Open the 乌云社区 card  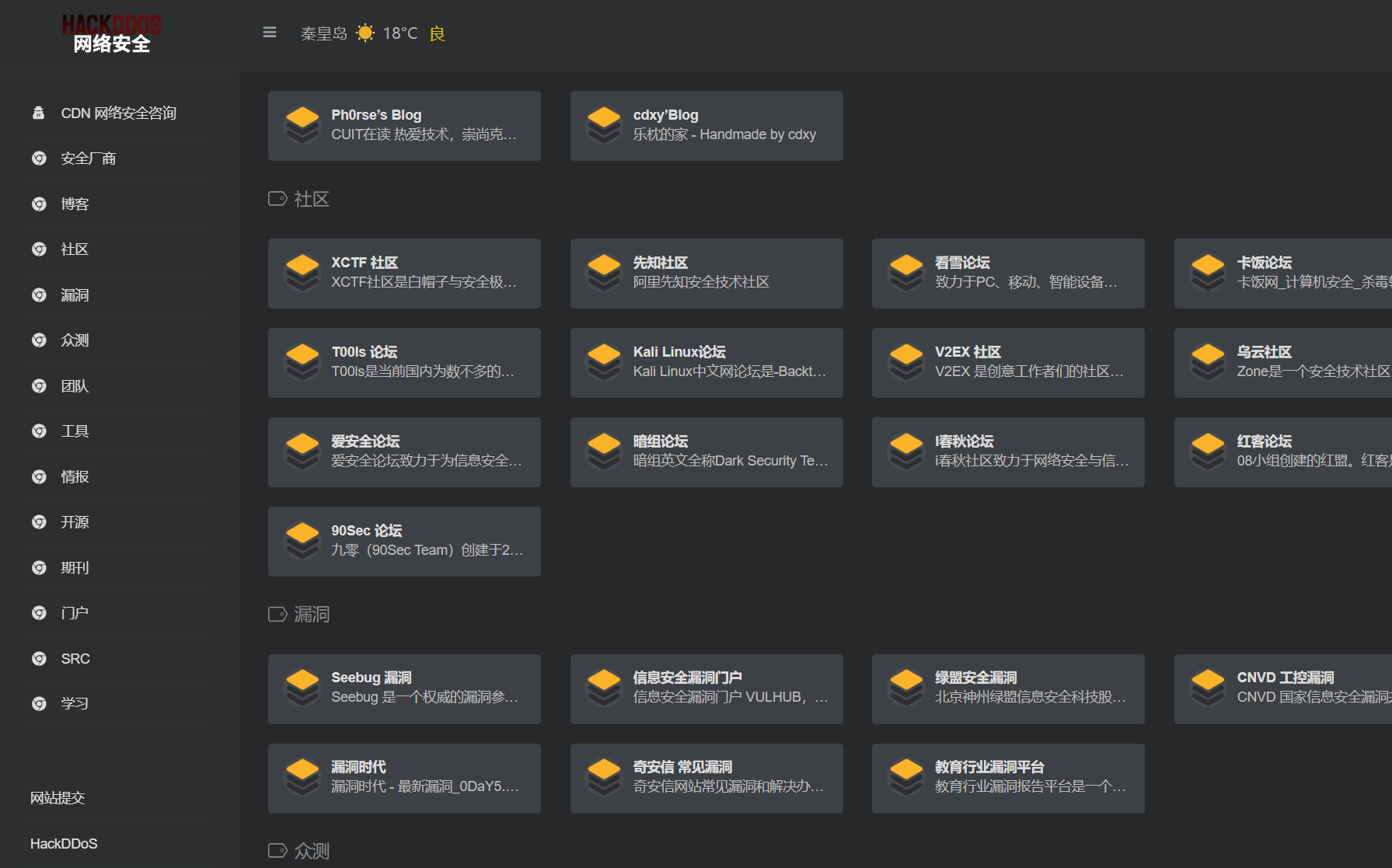[x=1283, y=363]
